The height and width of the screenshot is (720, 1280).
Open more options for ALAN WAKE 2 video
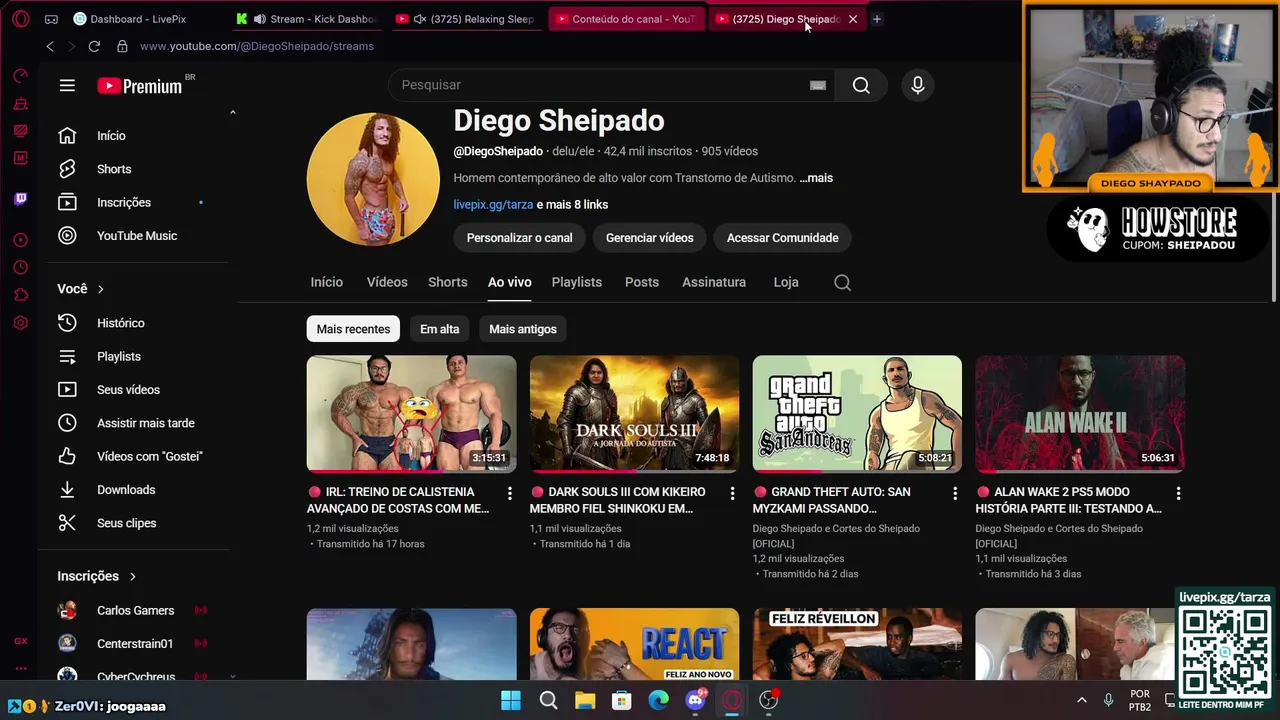click(1178, 493)
